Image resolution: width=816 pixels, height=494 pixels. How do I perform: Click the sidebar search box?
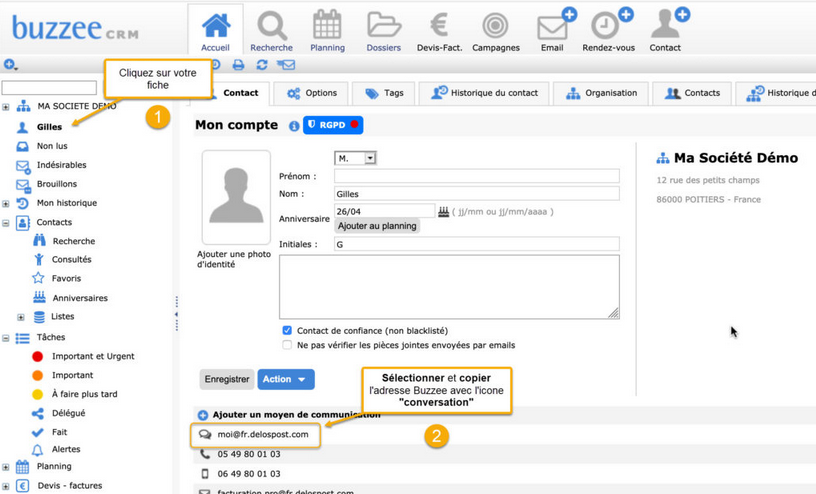point(49,88)
